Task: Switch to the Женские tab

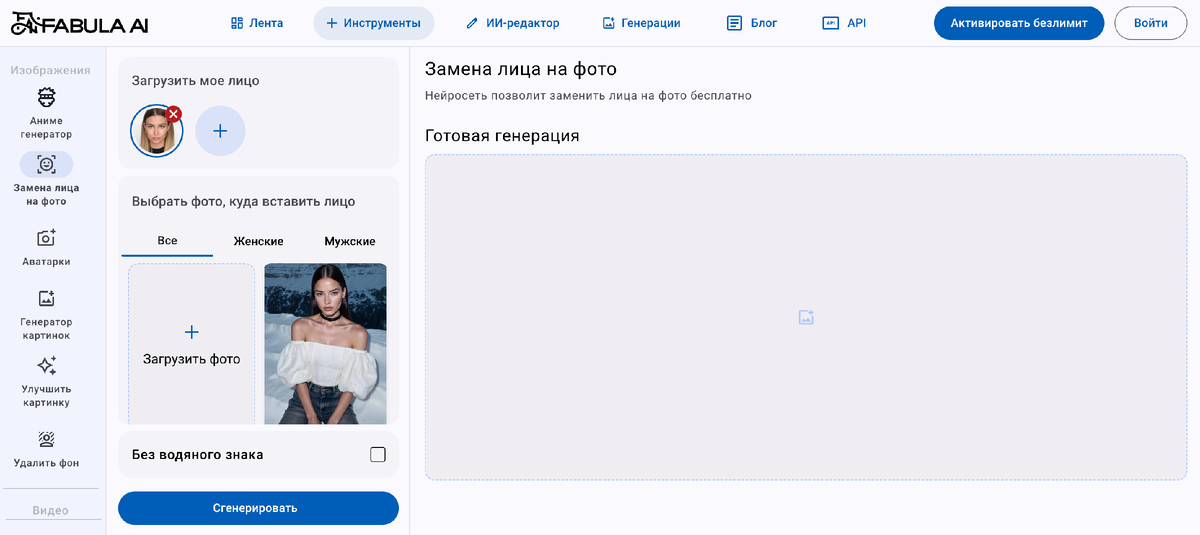Action: [x=259, y=241]
